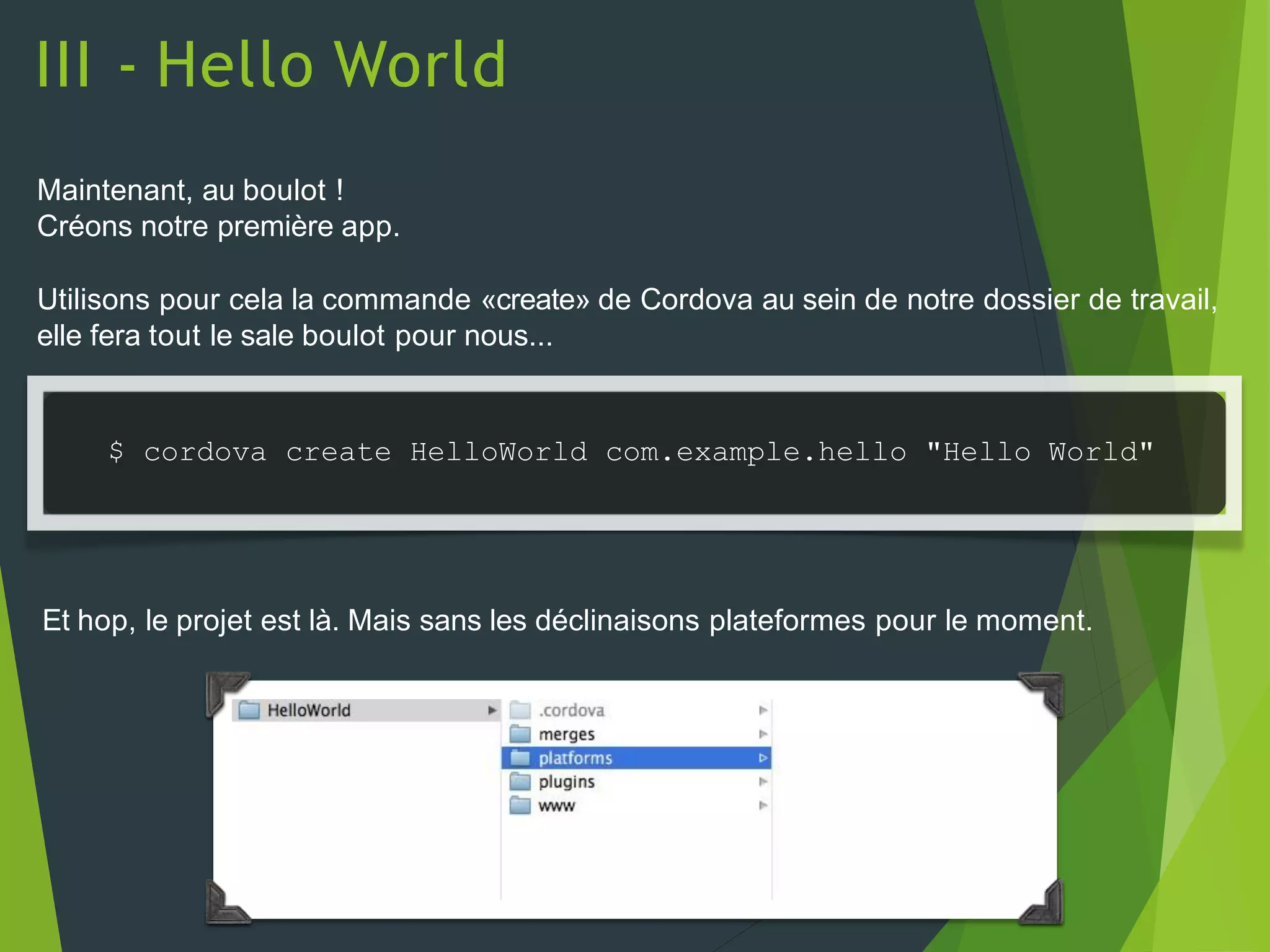
Task: Click the 'Maintenant, au boulot !' line
Action: pos(190,190)
